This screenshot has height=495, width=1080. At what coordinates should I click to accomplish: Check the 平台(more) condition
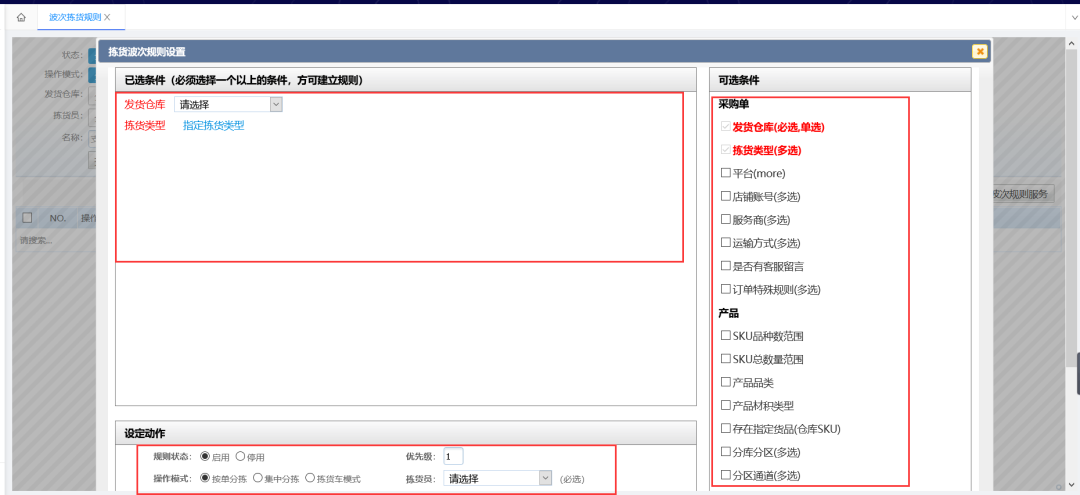[x=726, y=173]
